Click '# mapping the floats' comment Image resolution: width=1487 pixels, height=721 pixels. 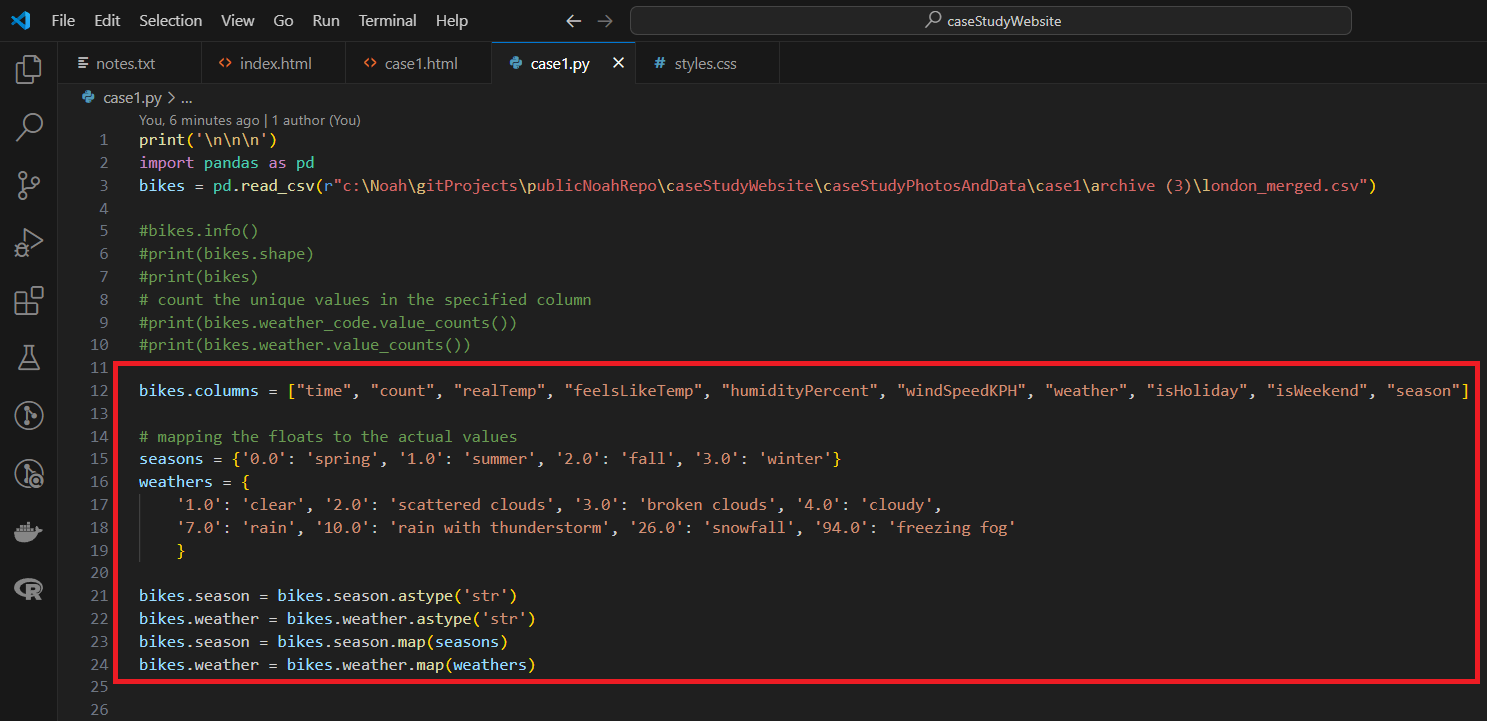coord(328,436)
